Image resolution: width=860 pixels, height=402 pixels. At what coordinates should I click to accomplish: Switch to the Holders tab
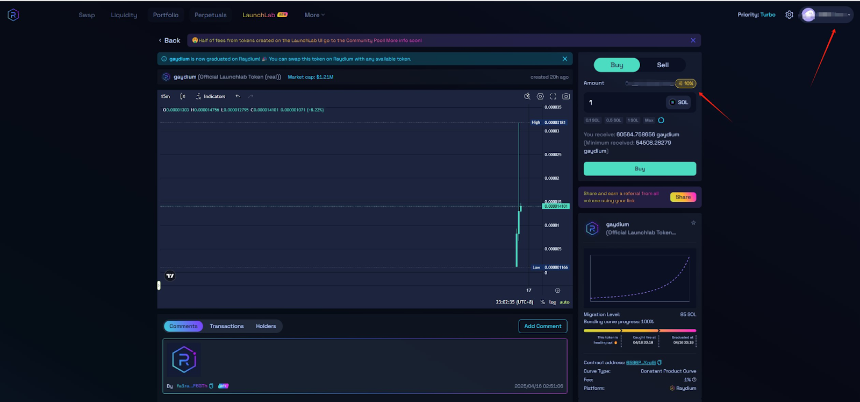point(266,326)
